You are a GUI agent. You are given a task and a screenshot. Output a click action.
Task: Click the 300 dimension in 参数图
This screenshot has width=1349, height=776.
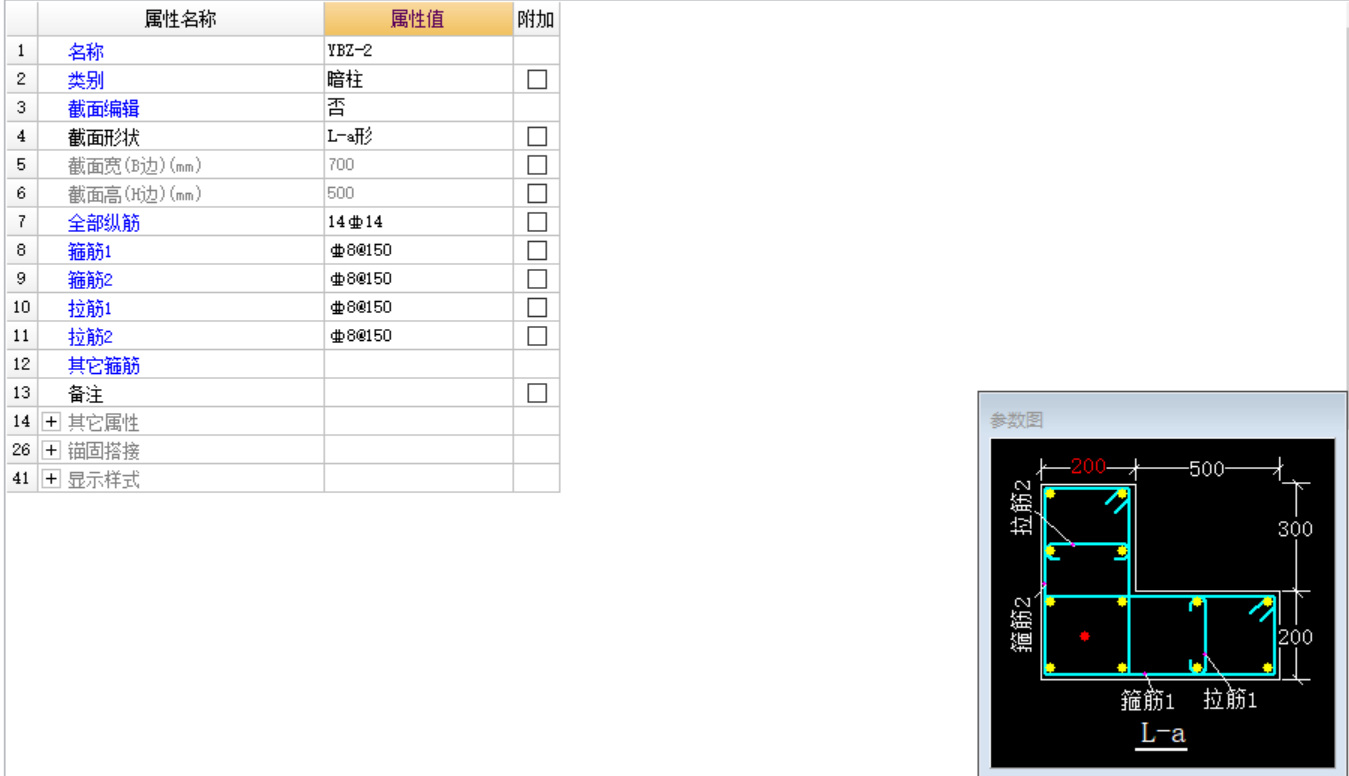tap(1295, 530)
